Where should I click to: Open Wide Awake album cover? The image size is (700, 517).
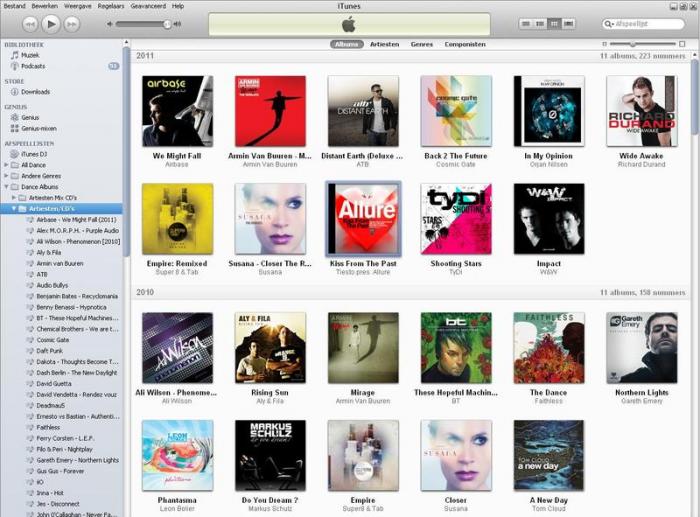642,111
